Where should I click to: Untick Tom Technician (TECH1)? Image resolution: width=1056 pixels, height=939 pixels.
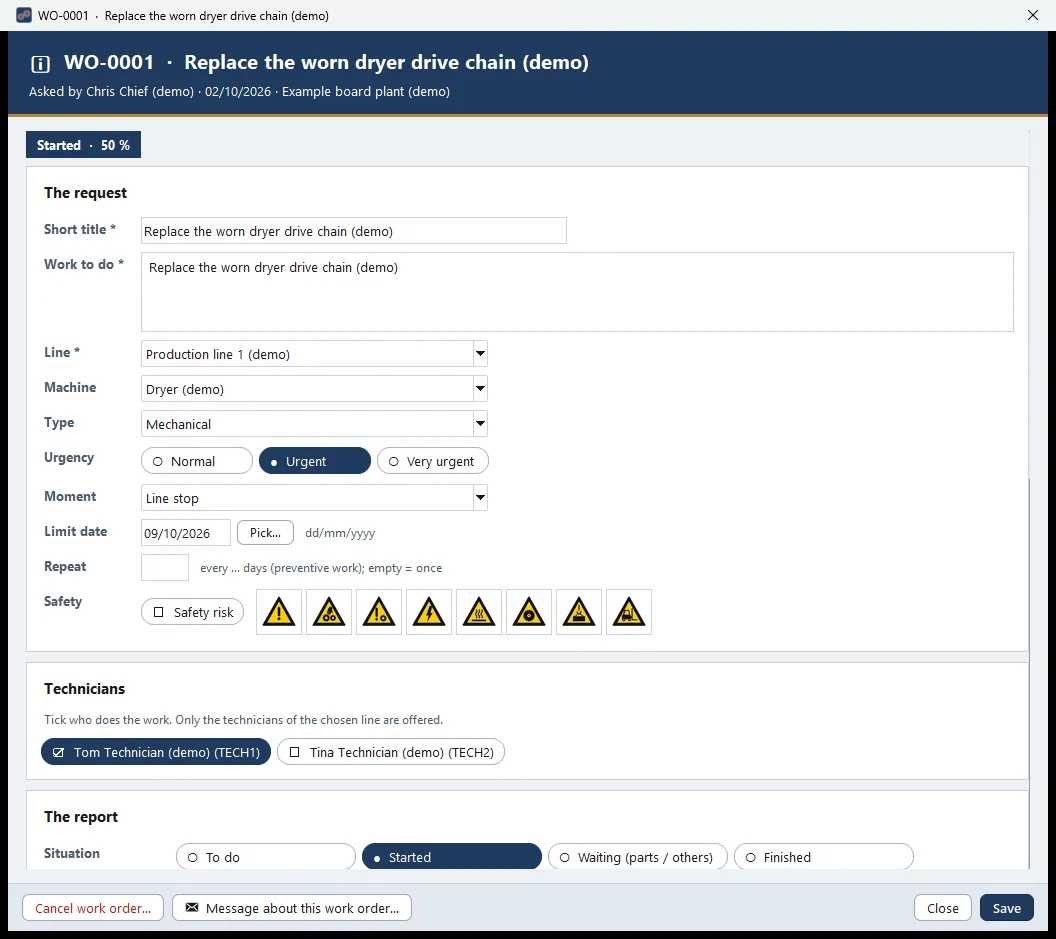pyautogui.click(x=156, y=752)
